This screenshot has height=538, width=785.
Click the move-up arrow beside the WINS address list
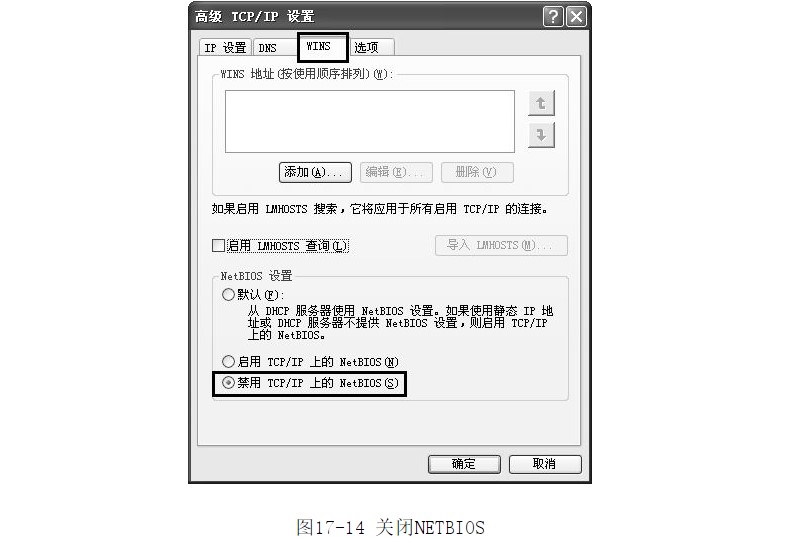pos(541,104)
